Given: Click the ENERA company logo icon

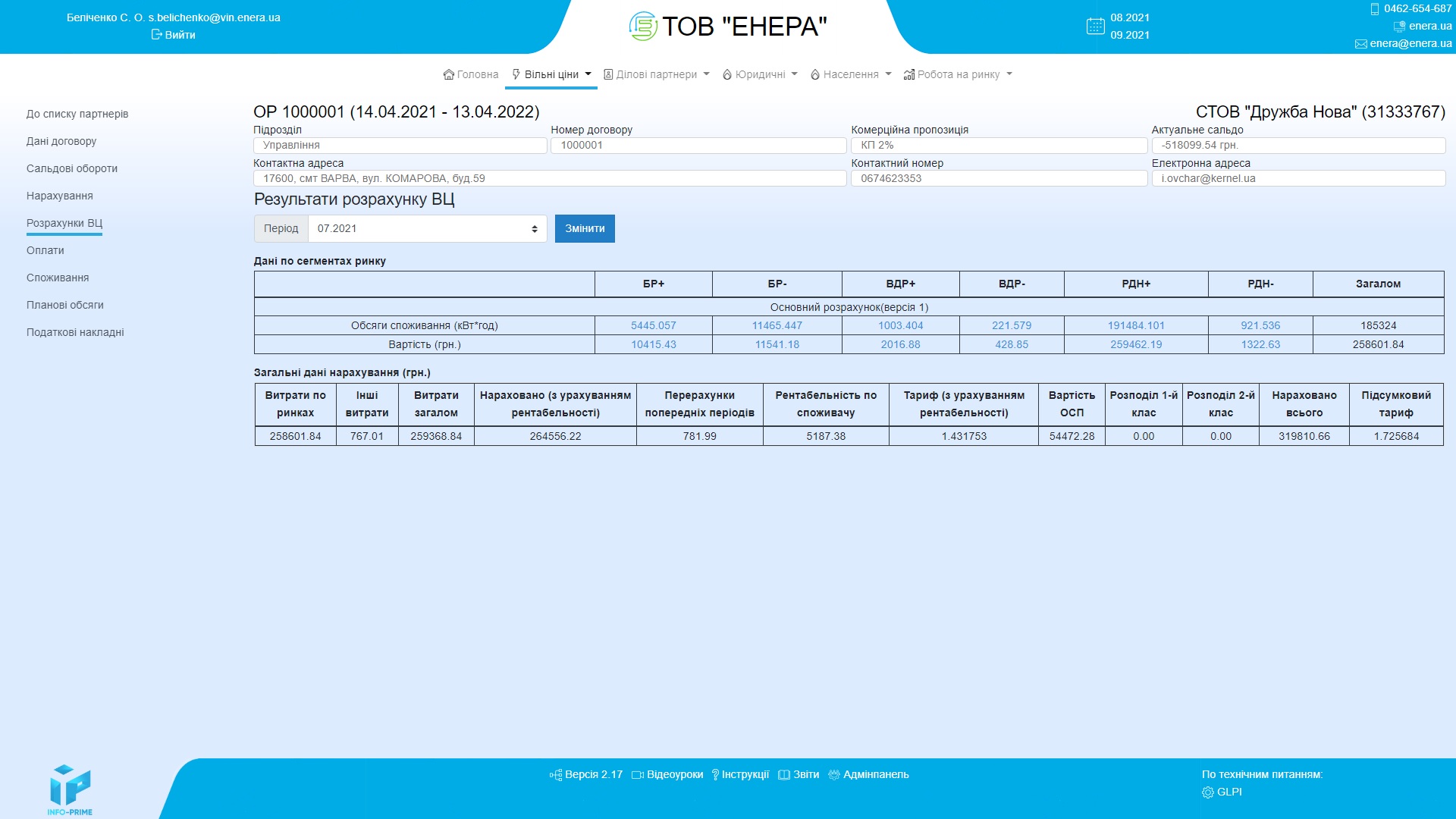Looking at the screenshot, I should pos(643,27).
